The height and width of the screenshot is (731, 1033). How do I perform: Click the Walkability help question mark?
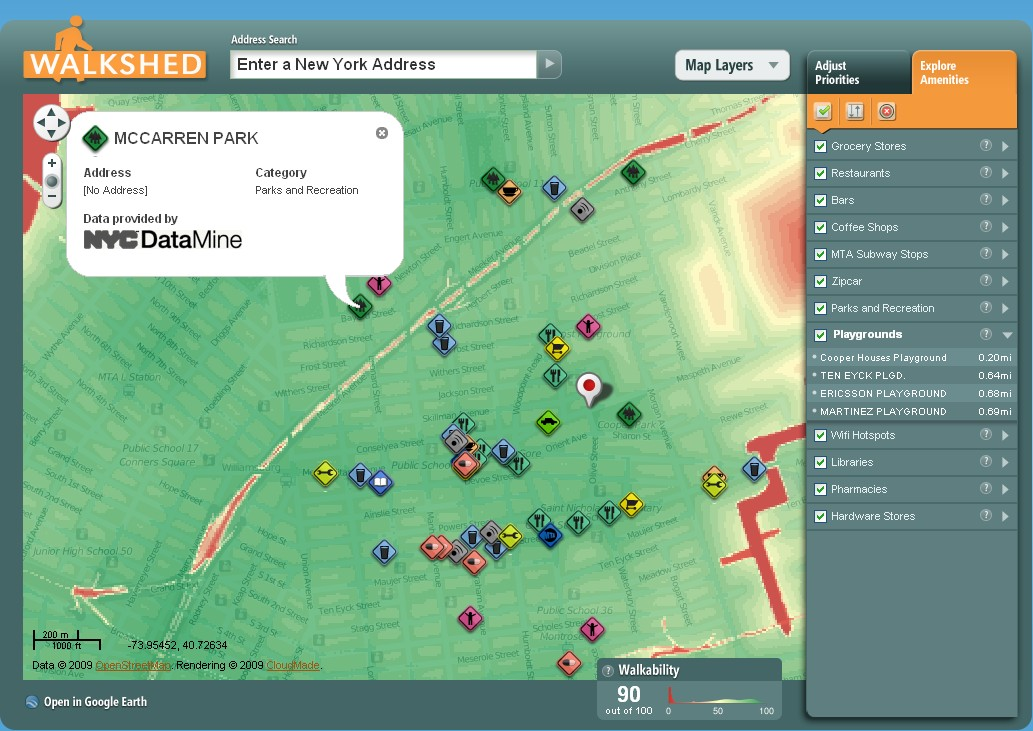(608, 670)
